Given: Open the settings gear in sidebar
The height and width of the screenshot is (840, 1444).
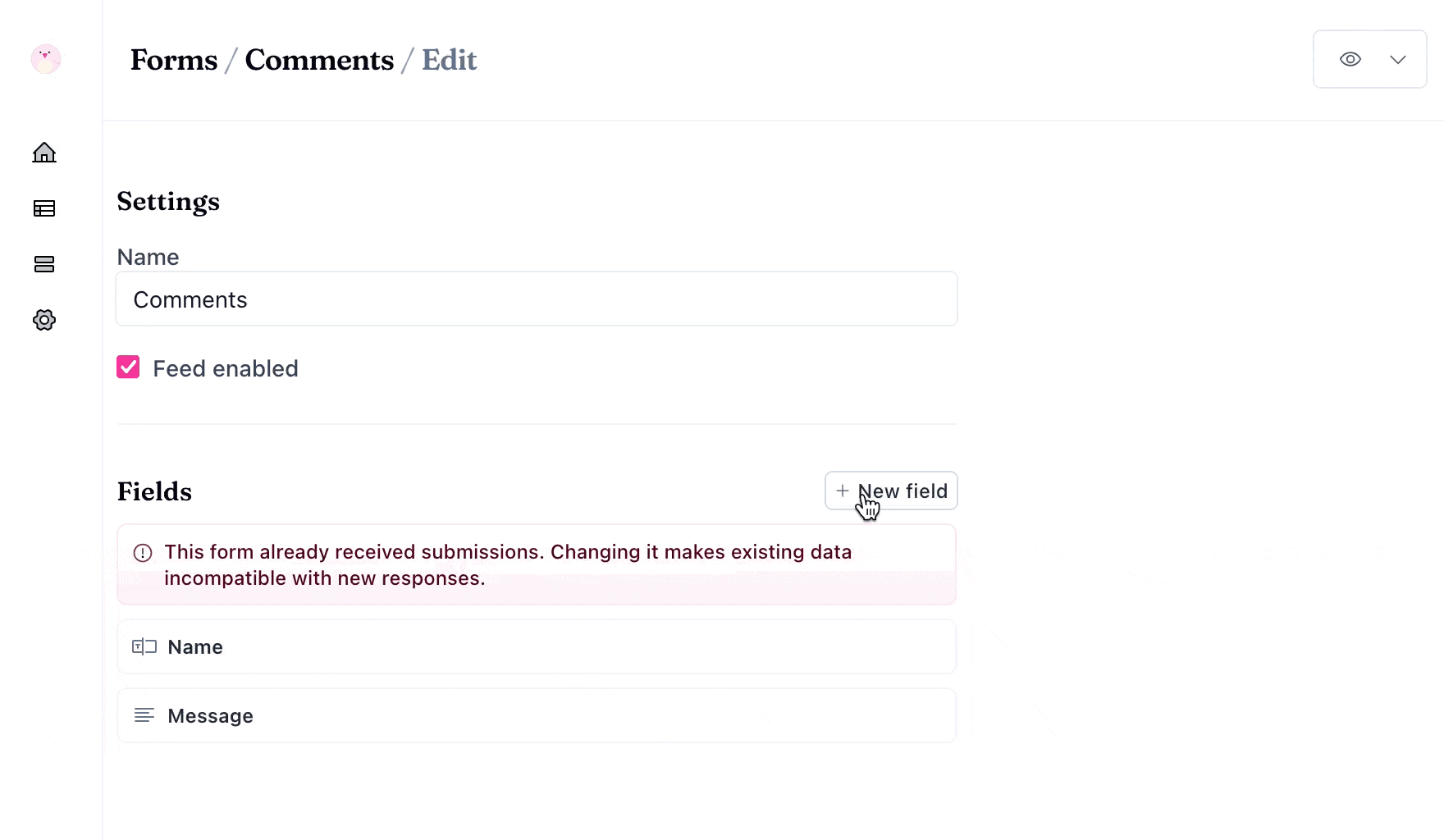Looking at the screenshot, I should [x=44, y=320].
